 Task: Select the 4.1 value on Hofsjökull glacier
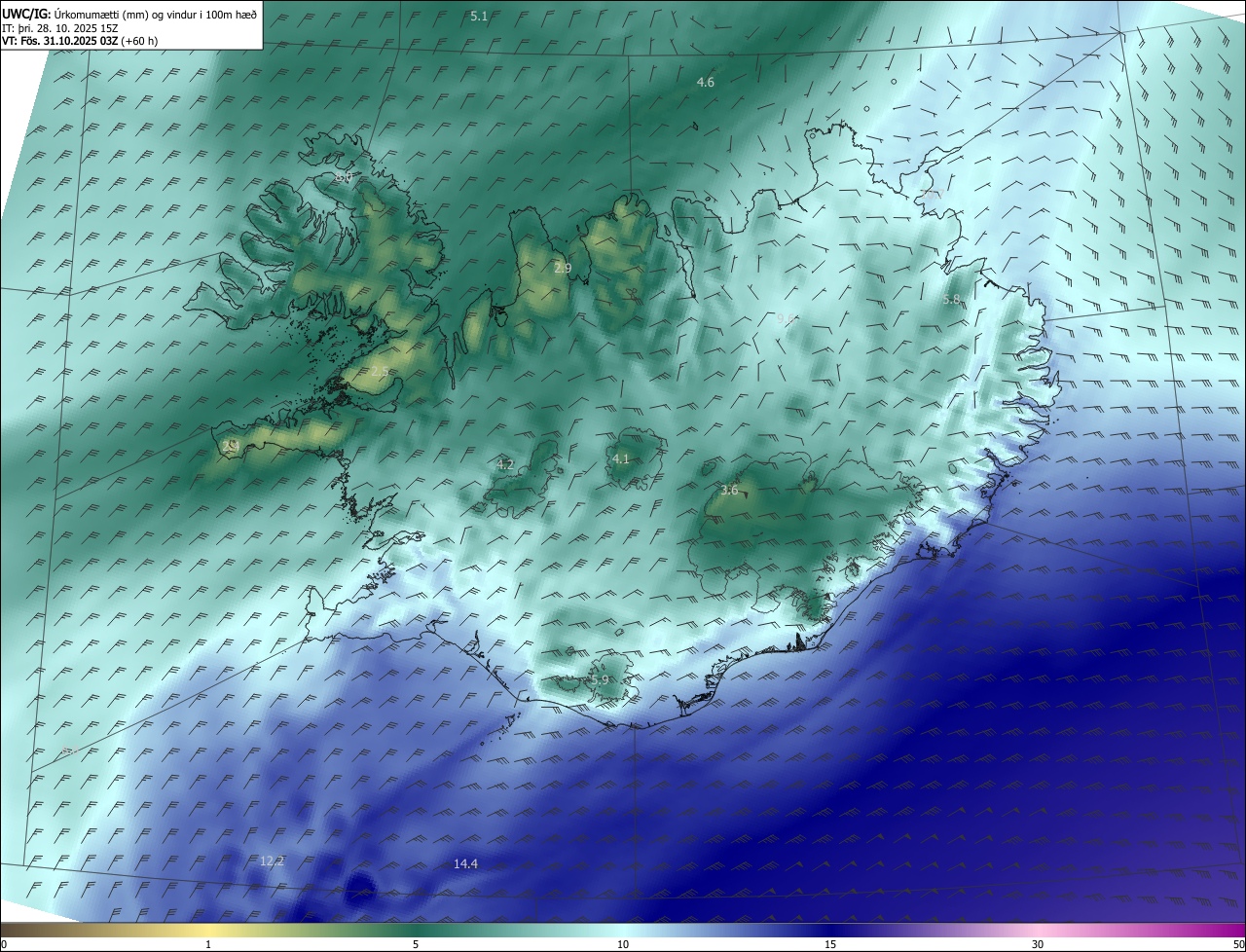621,459
